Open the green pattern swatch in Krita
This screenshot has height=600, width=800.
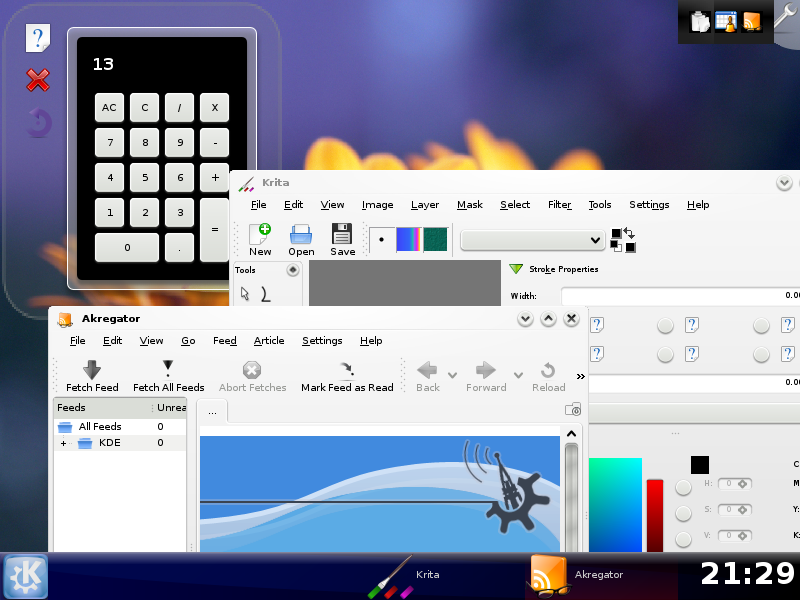435,239
